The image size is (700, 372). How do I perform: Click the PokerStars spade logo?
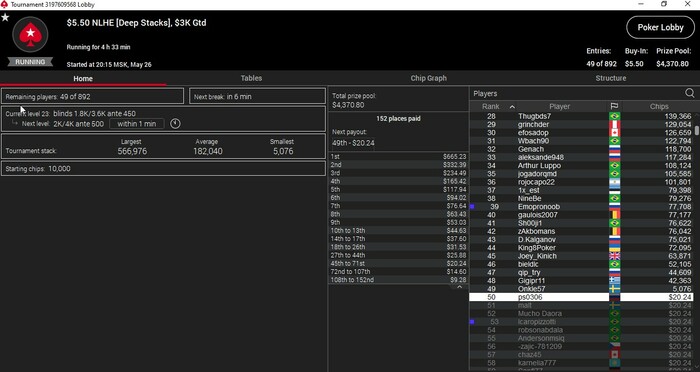pyautogui.click(x=30, y=34)
